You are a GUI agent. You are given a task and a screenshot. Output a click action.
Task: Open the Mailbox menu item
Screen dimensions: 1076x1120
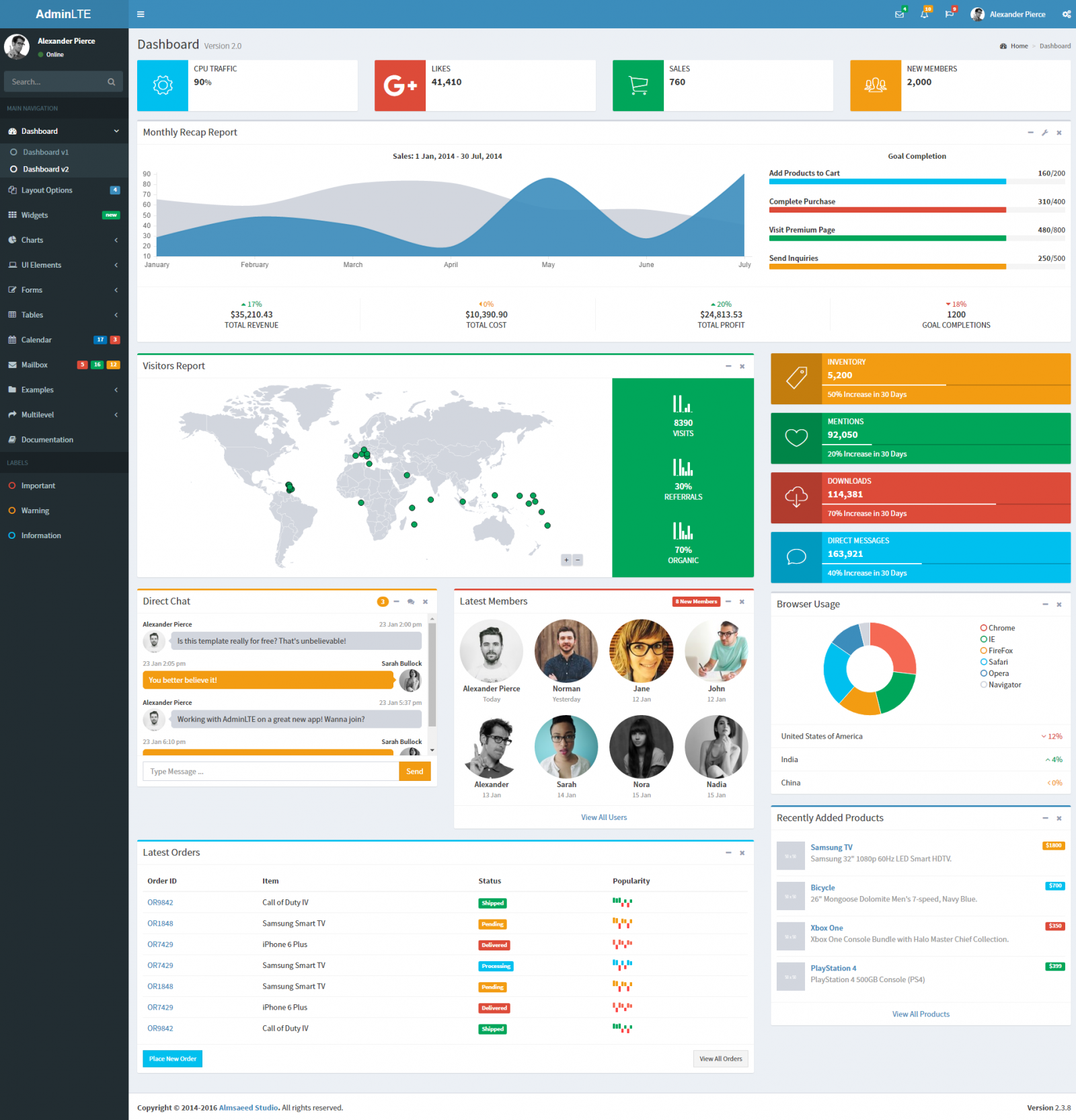pyautogui.click(x=35, y=365)
